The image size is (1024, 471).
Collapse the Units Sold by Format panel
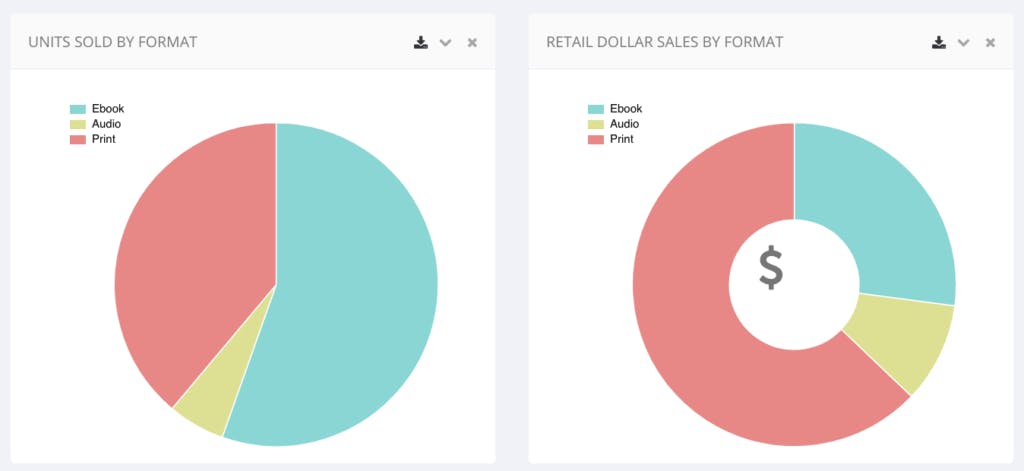[x=445, y=43]
